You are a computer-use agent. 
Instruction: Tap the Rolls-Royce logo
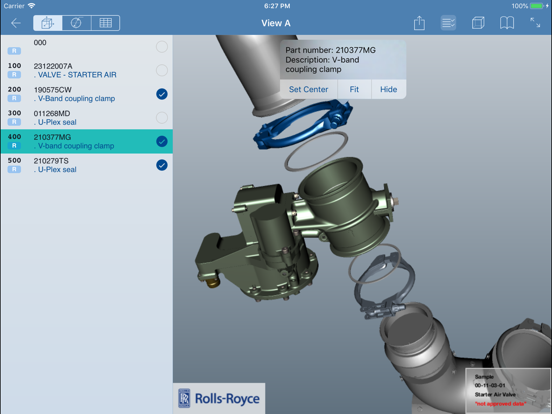click(x=219, y=398)
